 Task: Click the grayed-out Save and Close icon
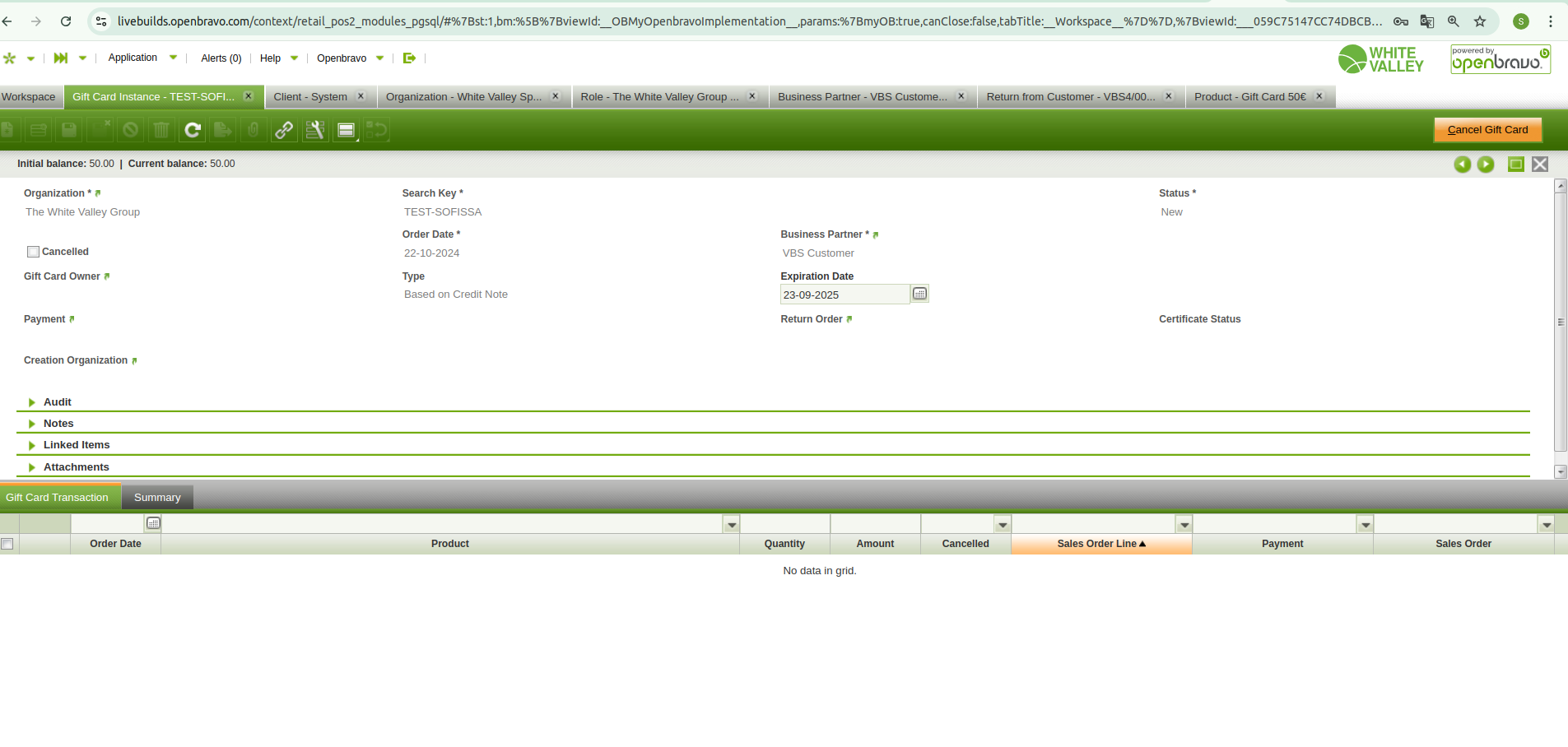pos(100,130)
